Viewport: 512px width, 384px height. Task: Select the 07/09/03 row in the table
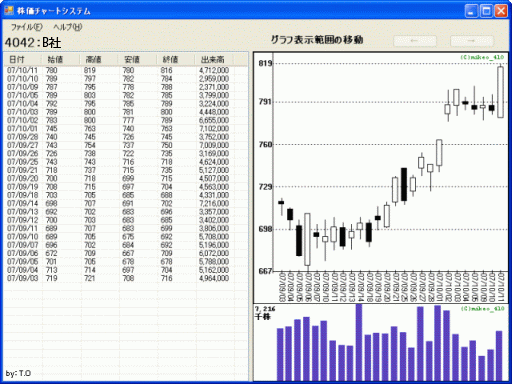point(126,278)
